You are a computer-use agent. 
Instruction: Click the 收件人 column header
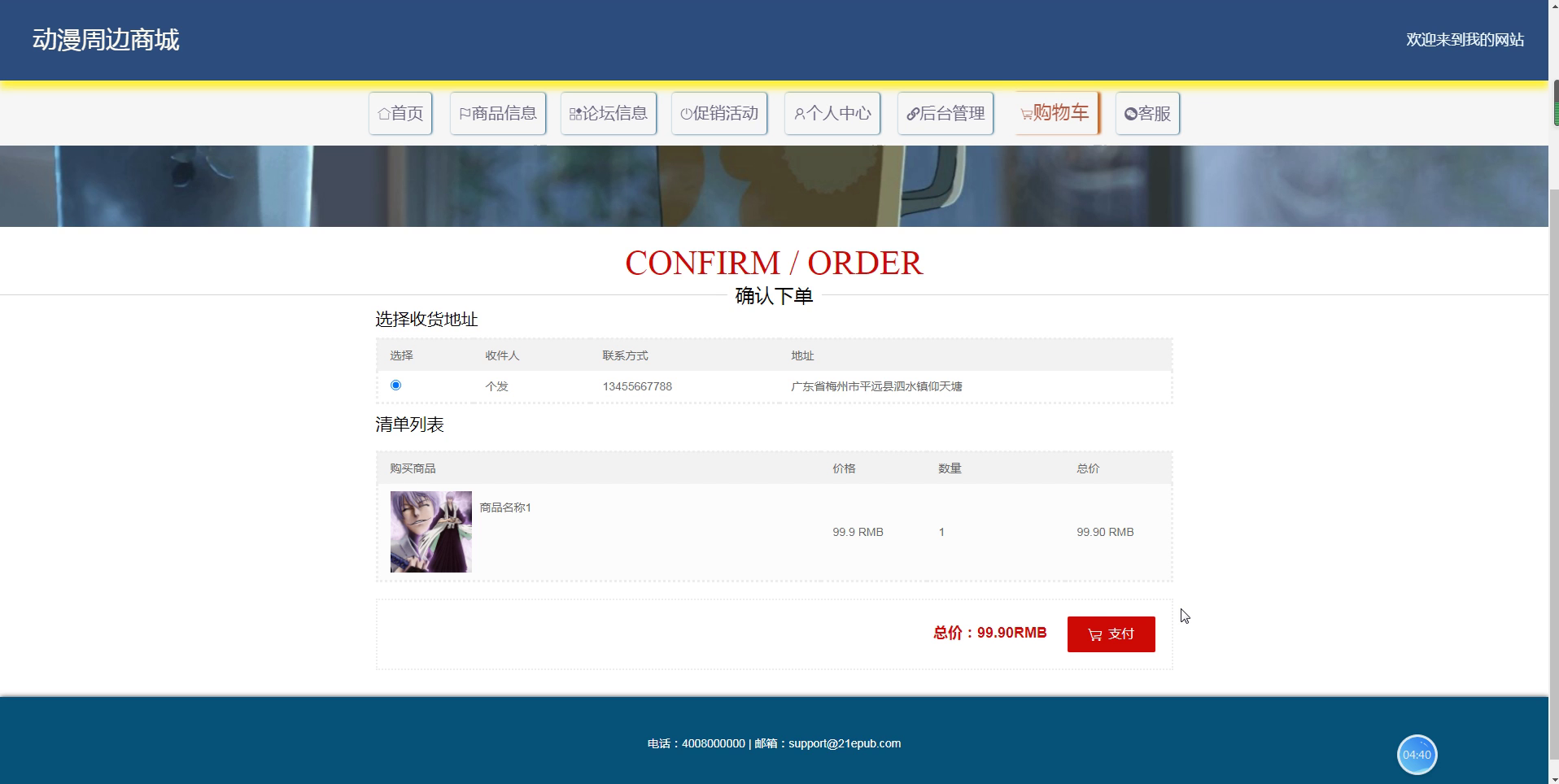coord(502,355)
